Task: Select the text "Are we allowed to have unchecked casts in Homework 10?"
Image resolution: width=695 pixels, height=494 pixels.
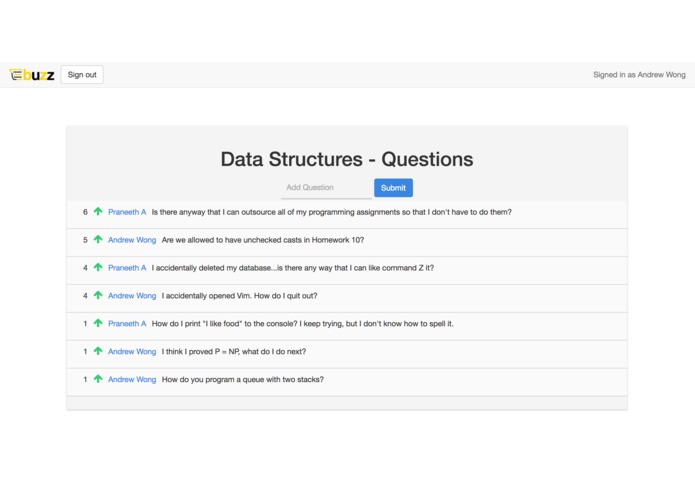Action: 263,240
